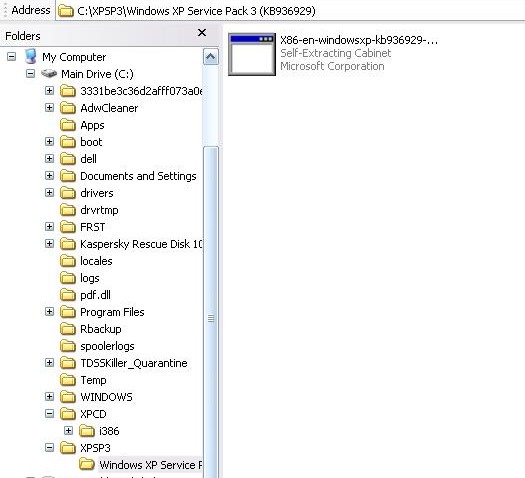
Task: Expand the i386 subfolder node
Action: [68, 431]
